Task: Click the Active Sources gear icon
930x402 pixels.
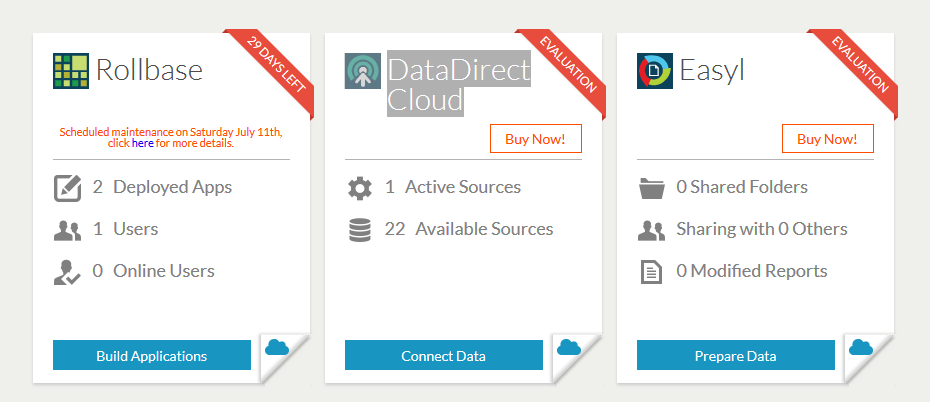Action: coord(359,187)
